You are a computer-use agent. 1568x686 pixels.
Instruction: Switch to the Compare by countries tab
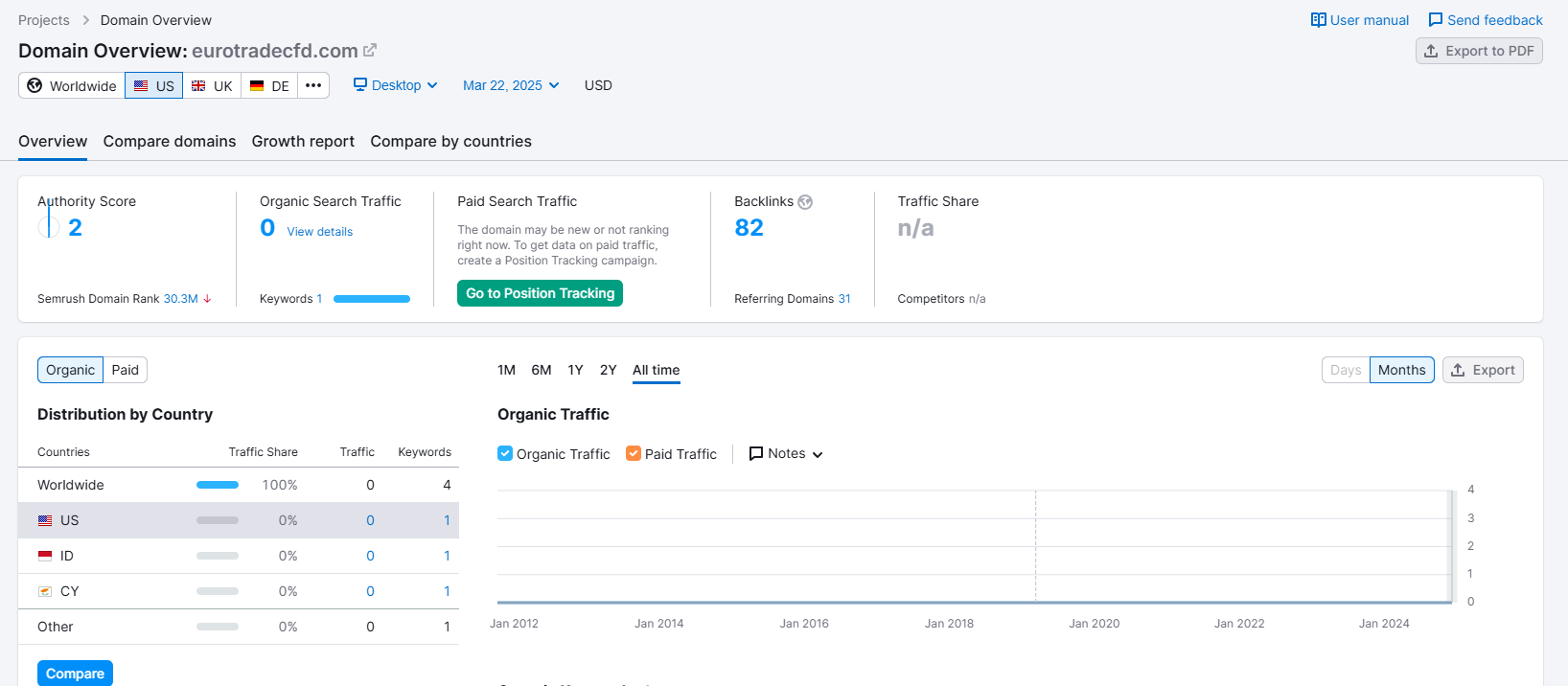coord(450,141)
